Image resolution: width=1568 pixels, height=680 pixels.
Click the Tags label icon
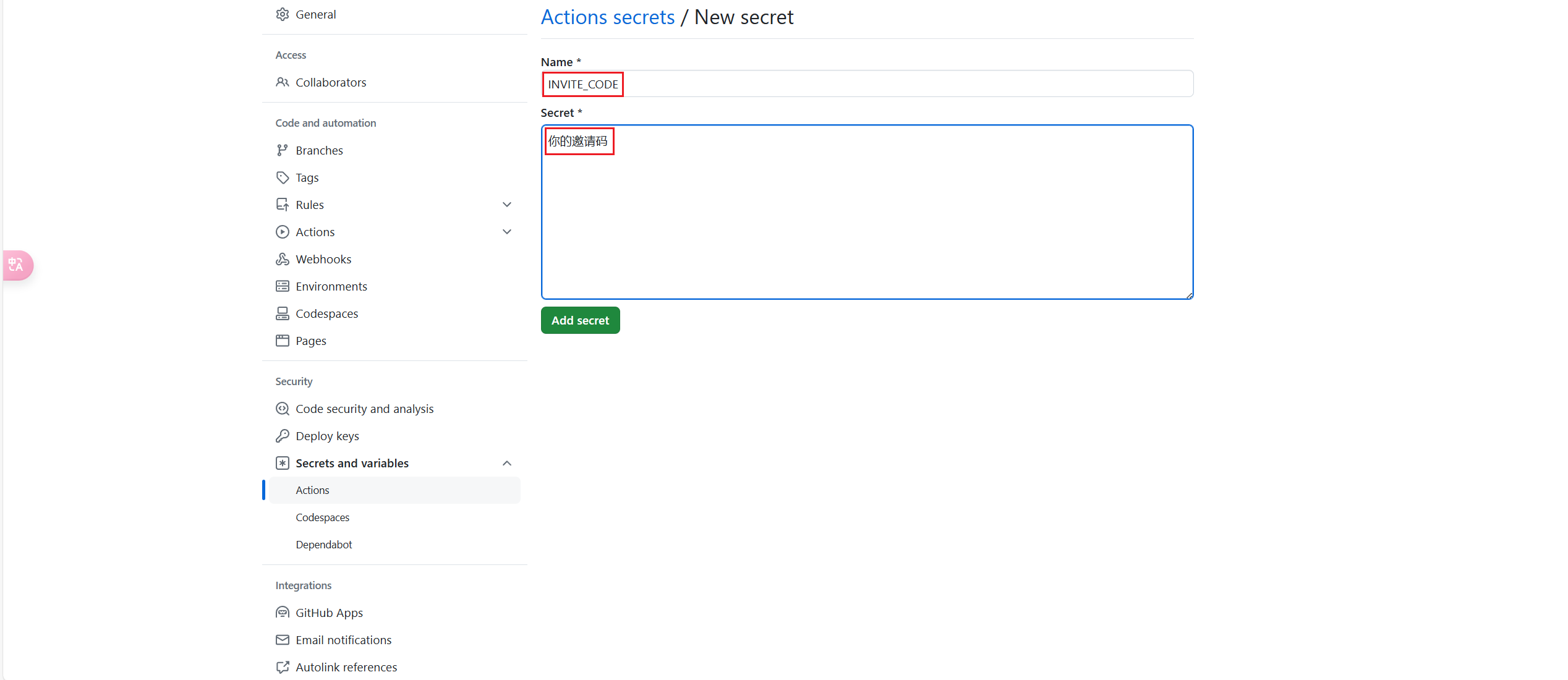coord(283,177)
